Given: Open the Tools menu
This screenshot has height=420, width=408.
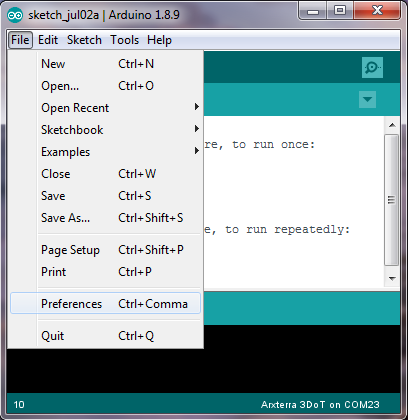Looking at the screenshot, I should tap(124, 40).
